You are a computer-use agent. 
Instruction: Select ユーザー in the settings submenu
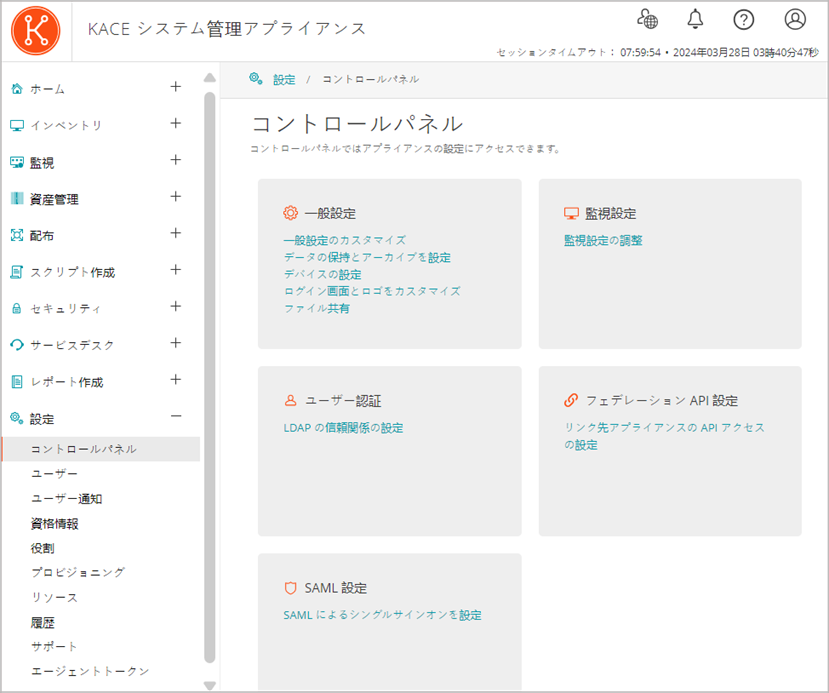pyautogui.click(x=54, y=473)
